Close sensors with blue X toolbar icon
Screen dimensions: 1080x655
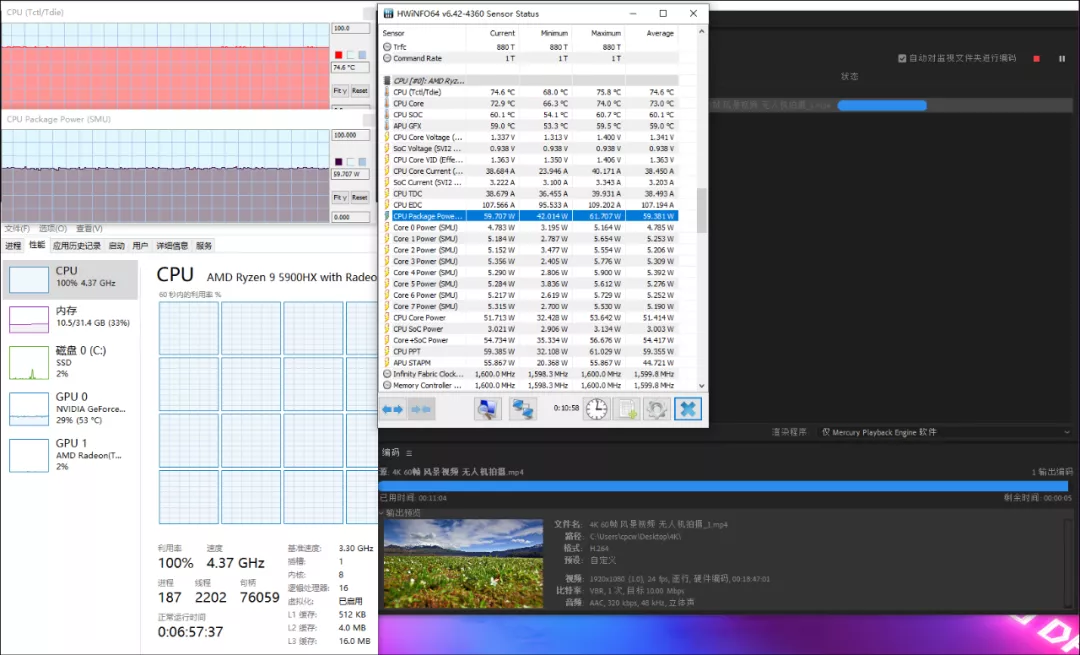coord(687,409)
